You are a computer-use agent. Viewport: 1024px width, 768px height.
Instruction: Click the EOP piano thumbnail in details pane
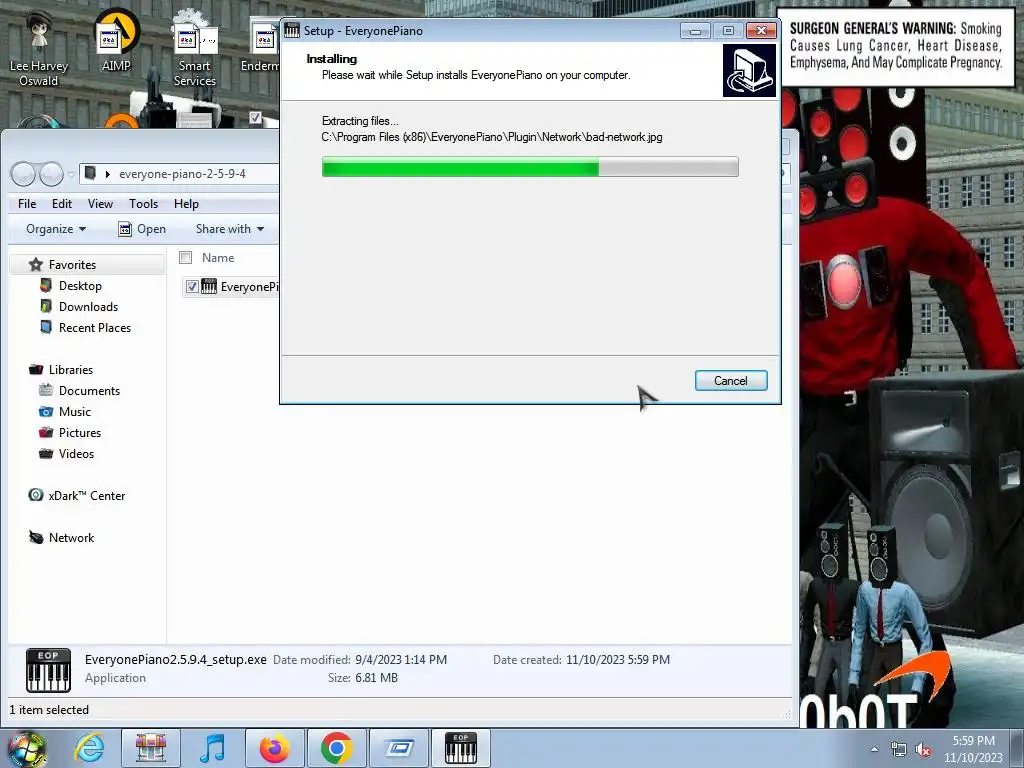(48, 670)
